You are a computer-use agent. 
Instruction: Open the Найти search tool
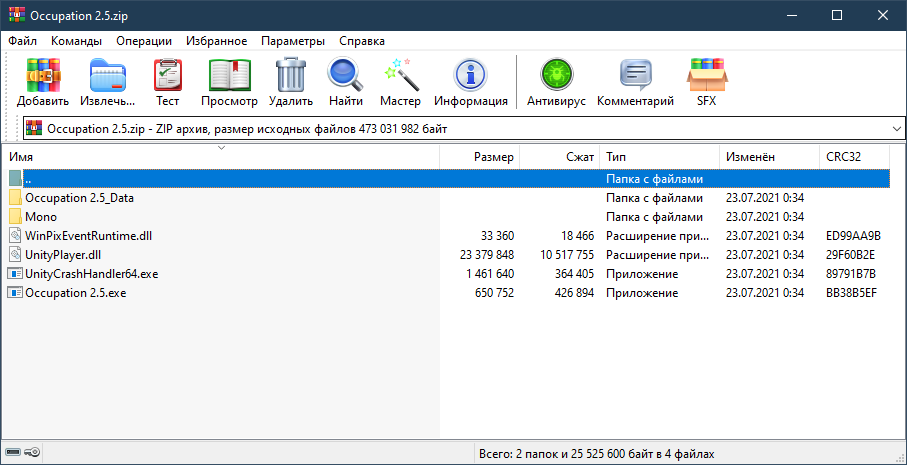(345, 76)
